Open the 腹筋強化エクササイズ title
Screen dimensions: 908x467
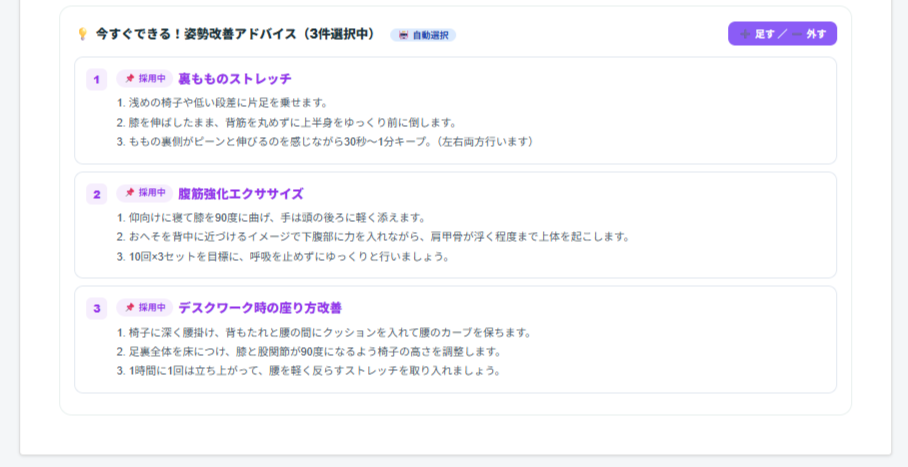[x=241, y=194]
